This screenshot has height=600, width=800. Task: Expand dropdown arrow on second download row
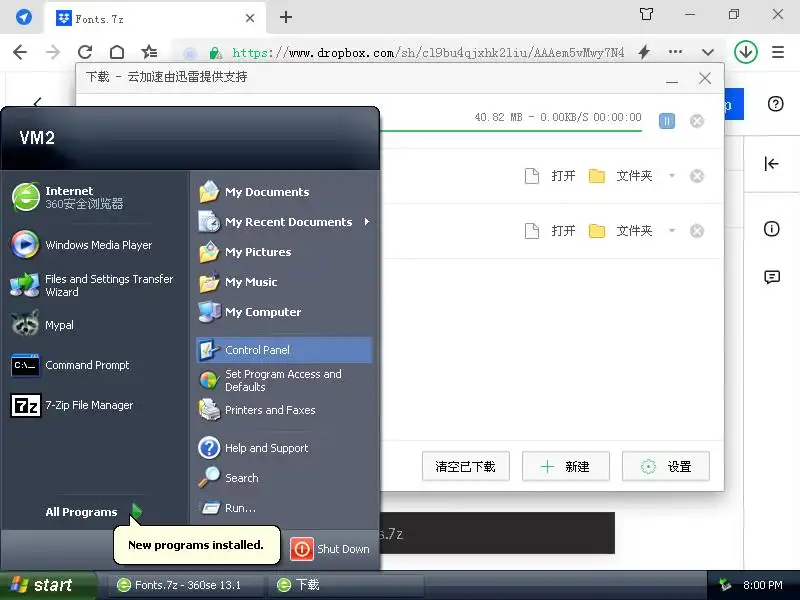point(672,231)
